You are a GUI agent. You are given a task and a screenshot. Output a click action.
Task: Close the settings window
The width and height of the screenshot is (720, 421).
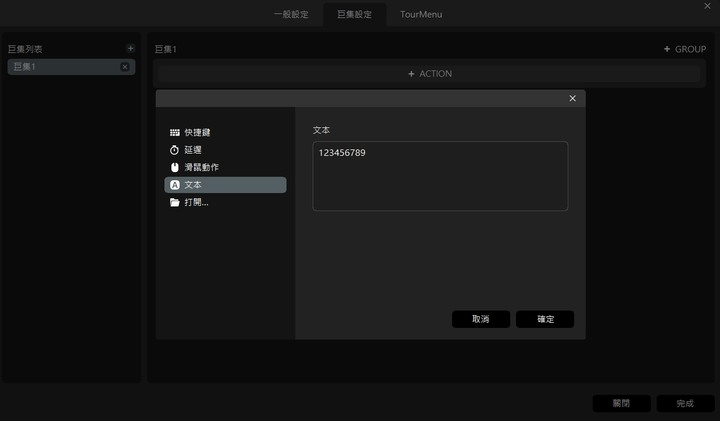point(707,6)
